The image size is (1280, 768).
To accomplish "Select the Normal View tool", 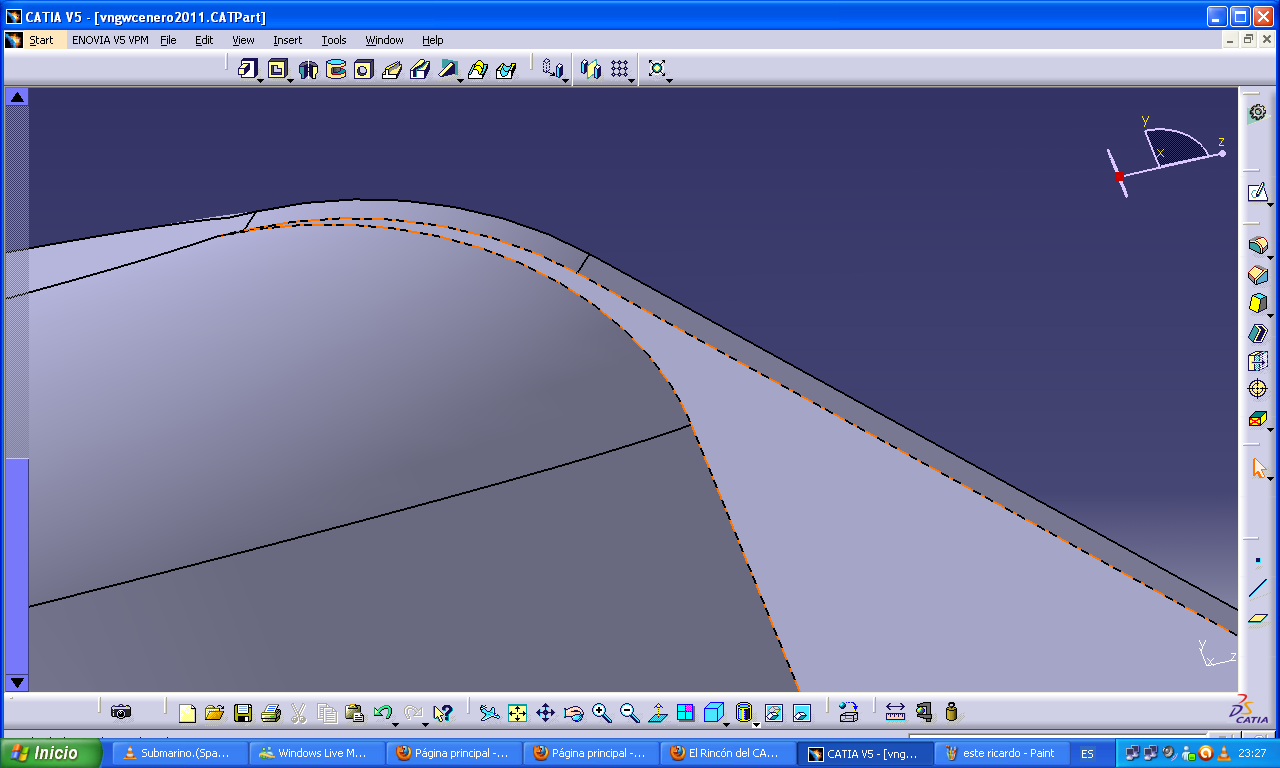I will tap(657, 713).
